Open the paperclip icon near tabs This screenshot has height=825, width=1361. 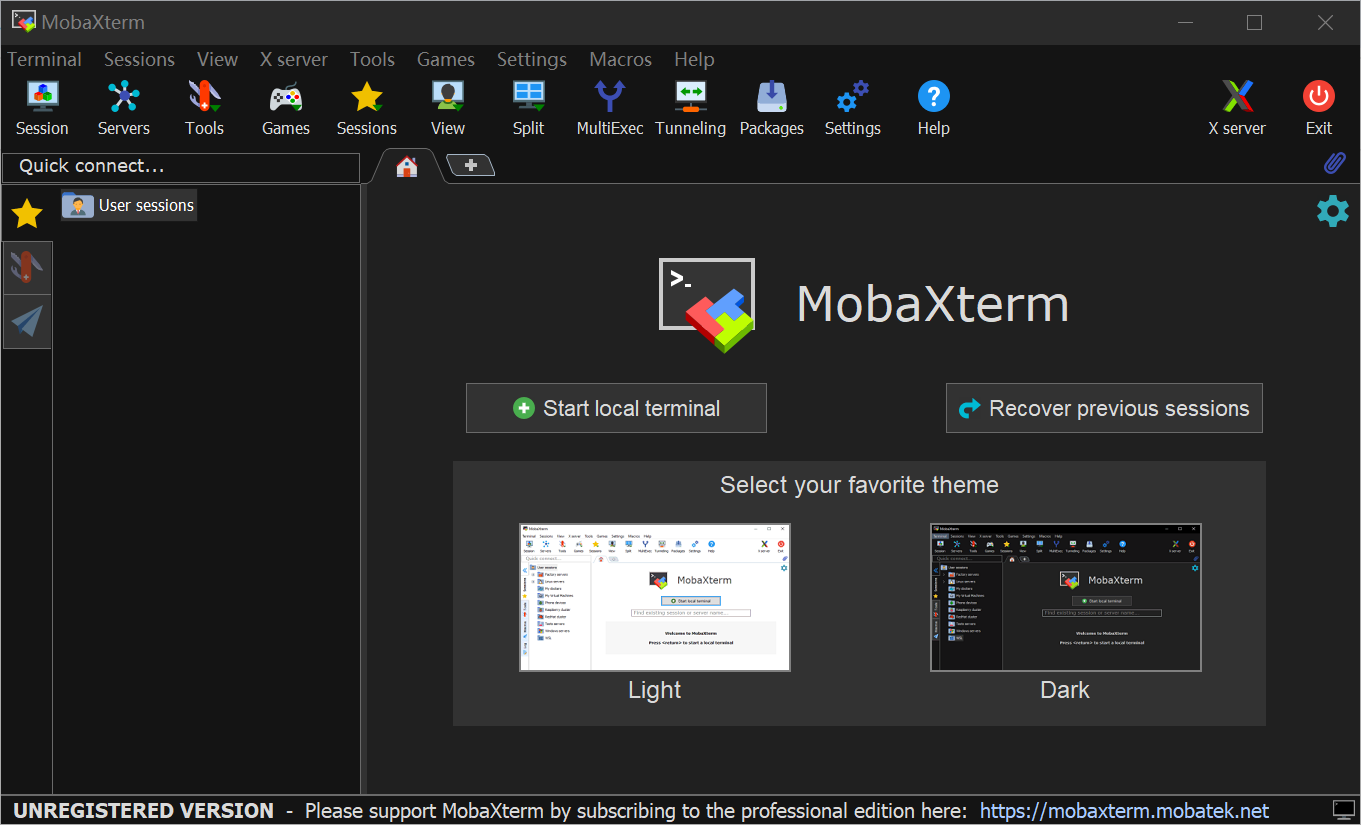click(1334, 163)
